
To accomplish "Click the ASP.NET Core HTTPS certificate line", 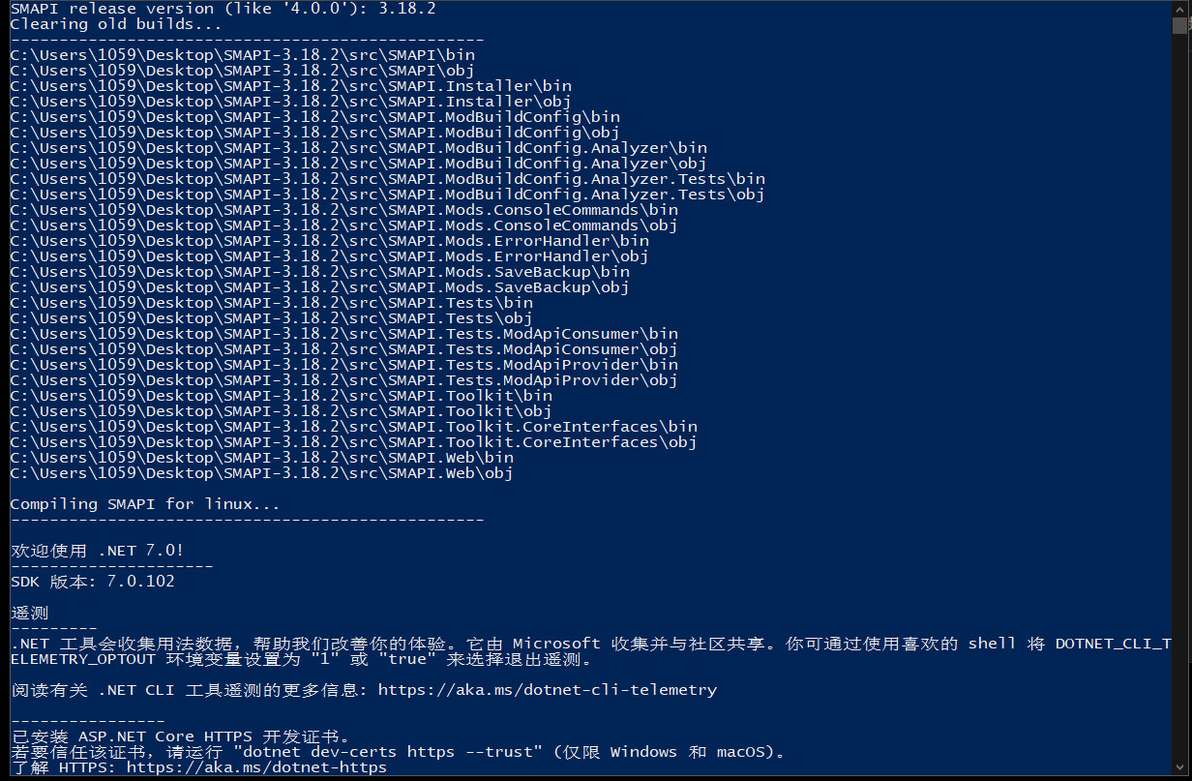I will click(180, 736).
